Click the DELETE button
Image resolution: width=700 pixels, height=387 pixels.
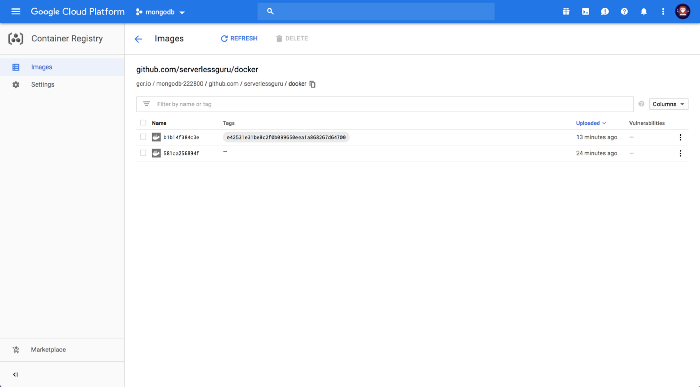292,38
